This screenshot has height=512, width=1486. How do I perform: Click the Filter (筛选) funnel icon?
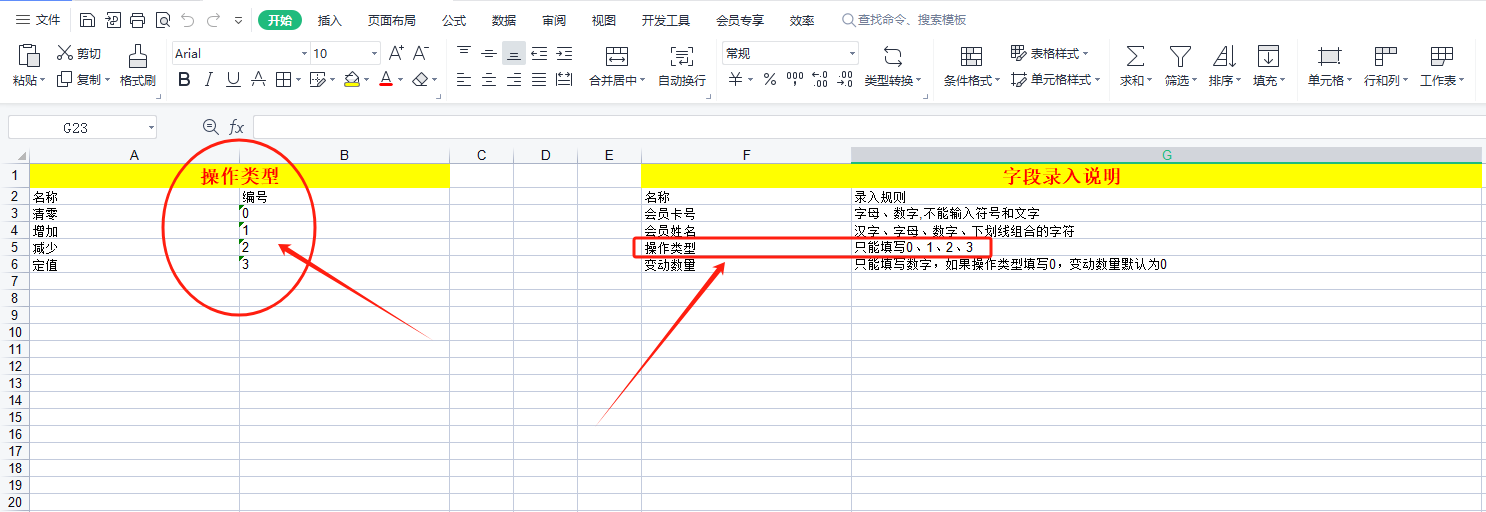[x=1180, y=56]
